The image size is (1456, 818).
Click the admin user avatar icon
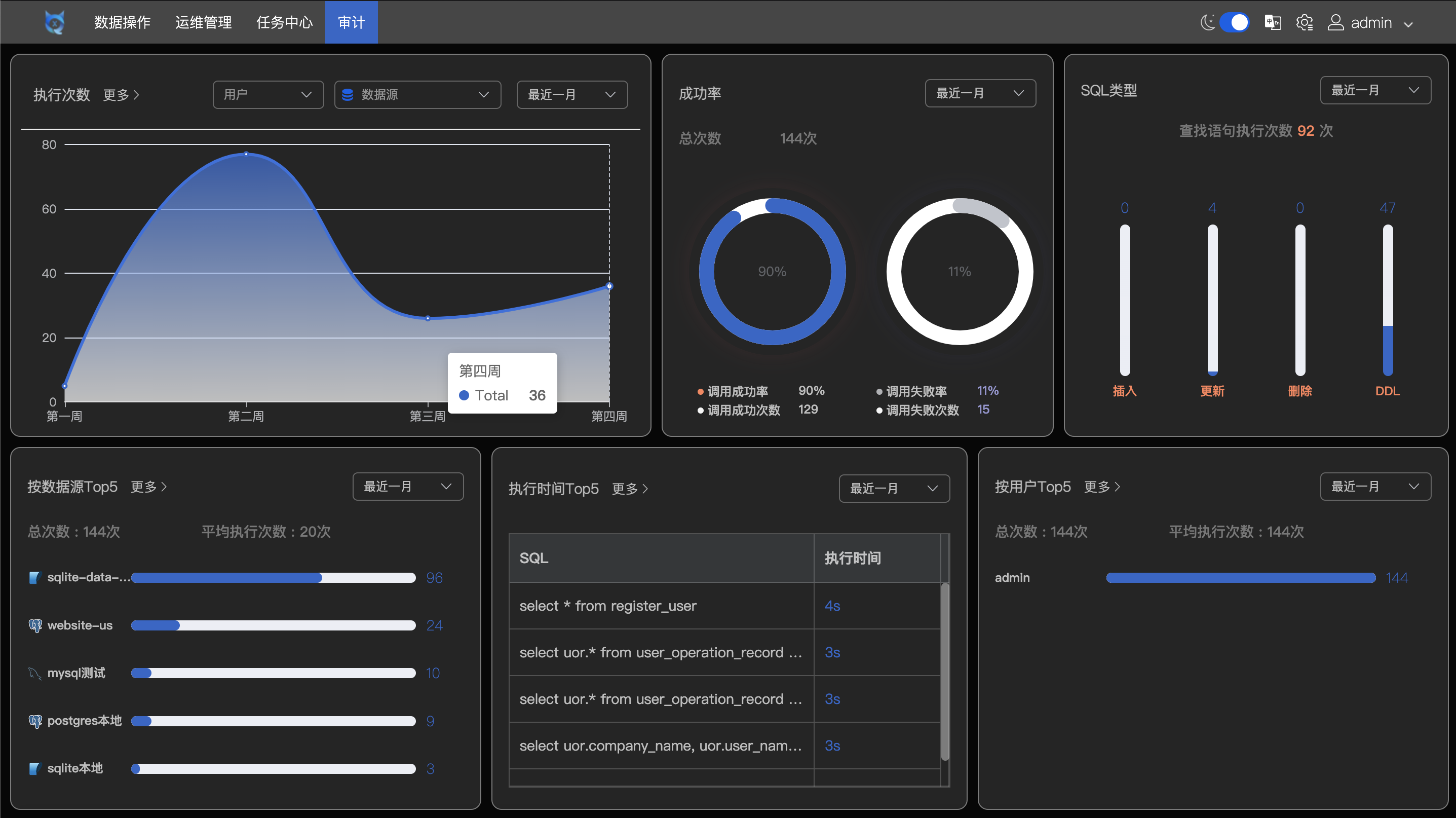tap(1335, 23)
